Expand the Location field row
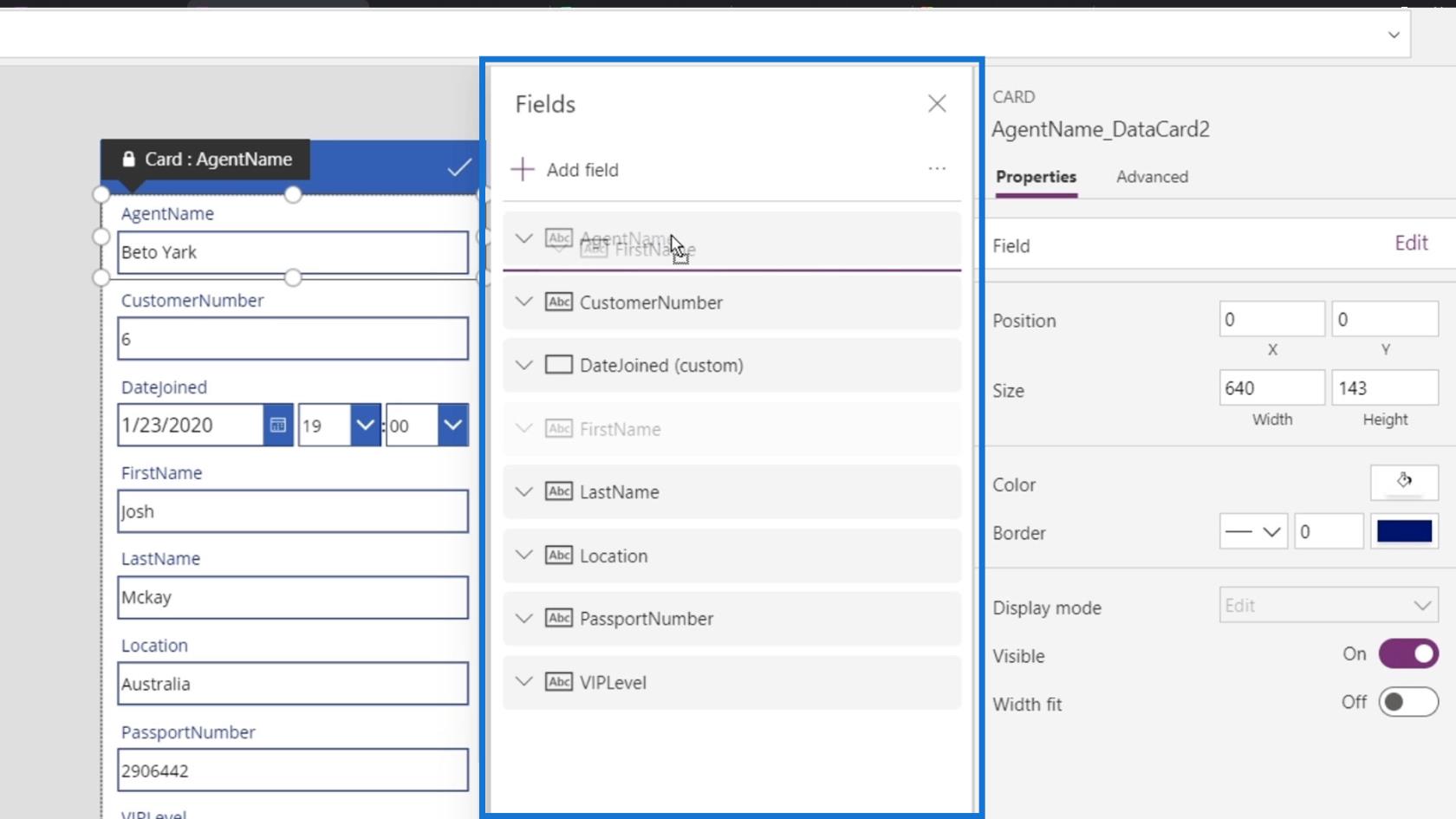 (x=523, y=555)
